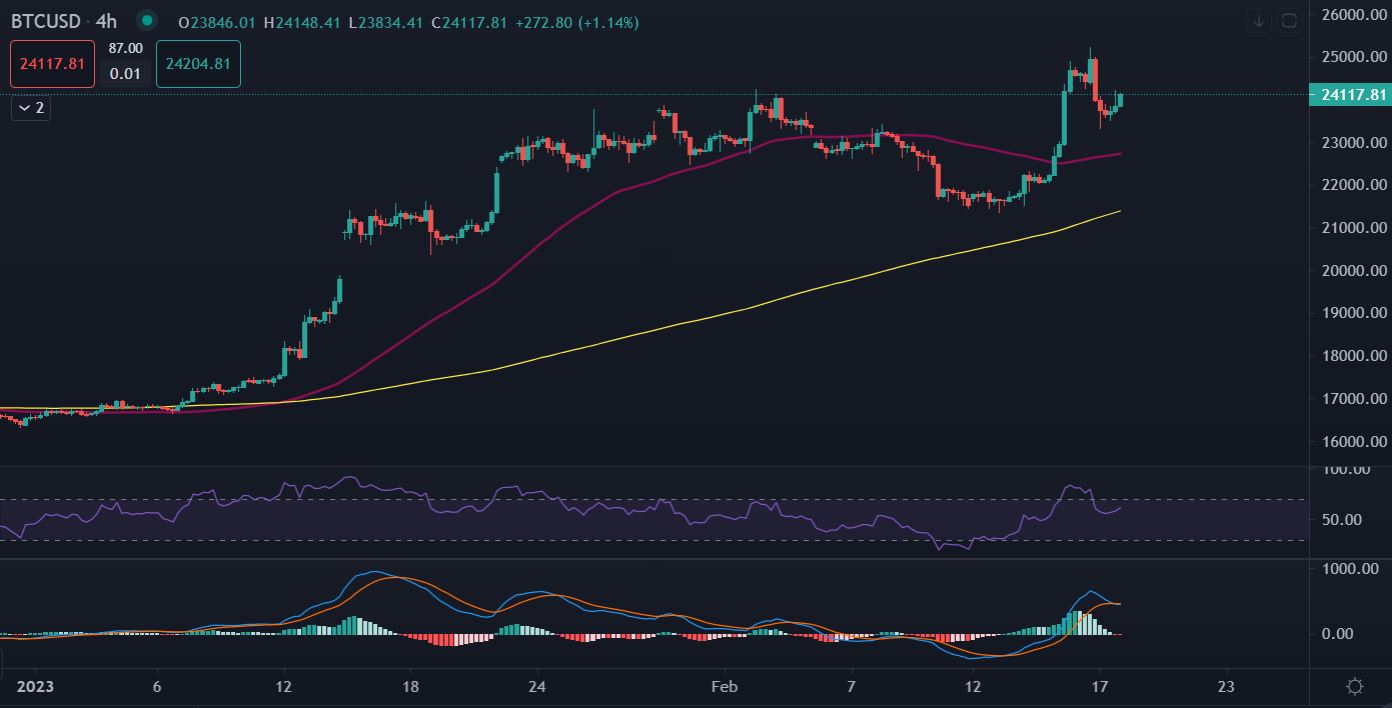This screenshot has height=708, width=1392.
Task: Click the 21000.00 price axis label
Action: pos(1354,228)
